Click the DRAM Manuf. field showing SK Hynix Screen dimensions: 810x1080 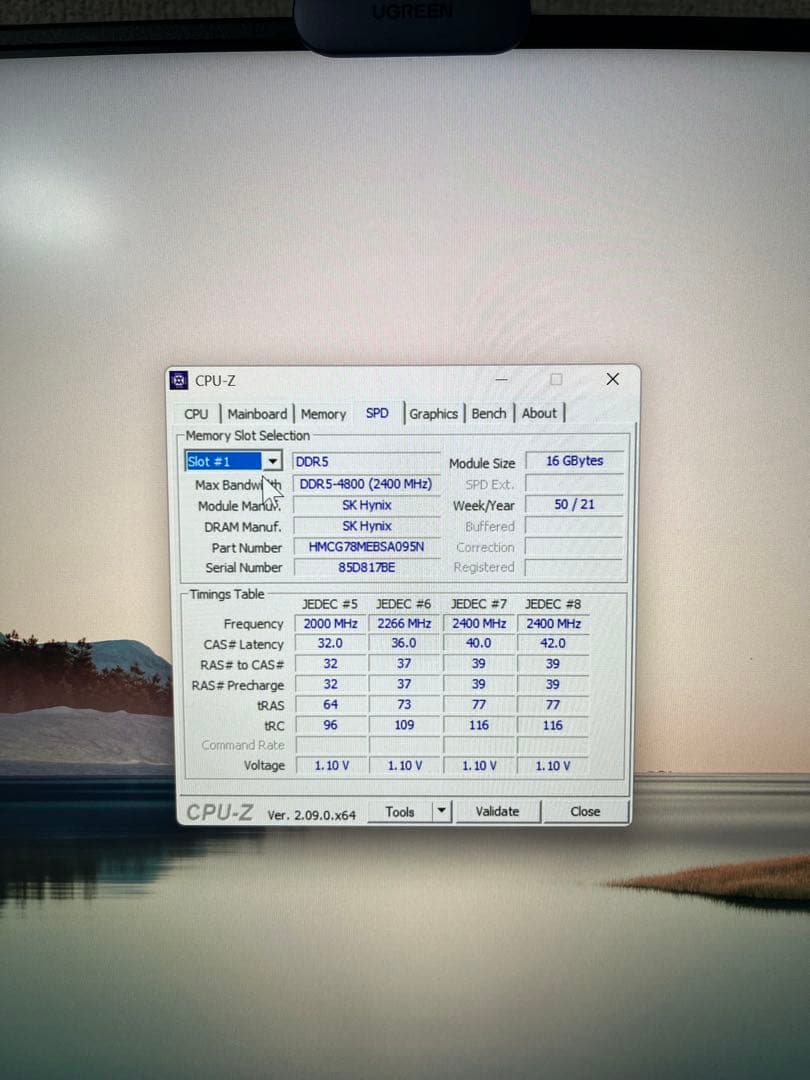point(366,526)
